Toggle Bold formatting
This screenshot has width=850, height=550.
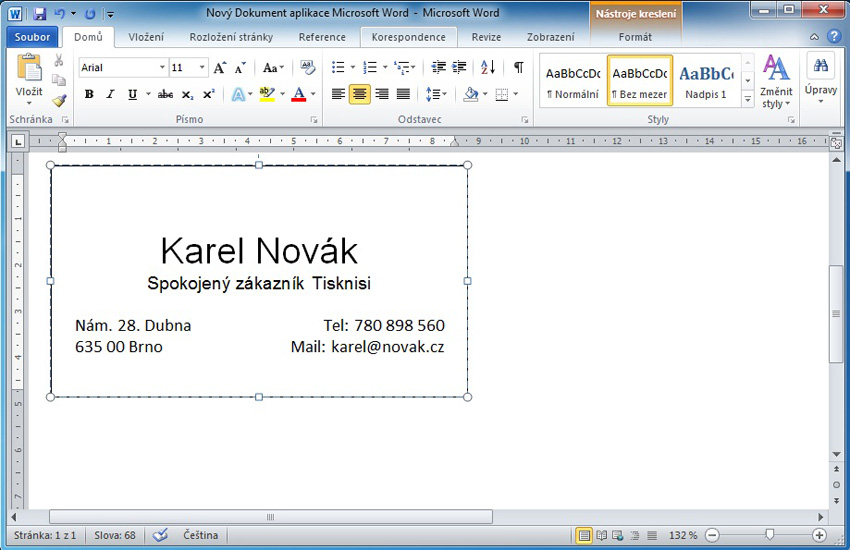88,94
